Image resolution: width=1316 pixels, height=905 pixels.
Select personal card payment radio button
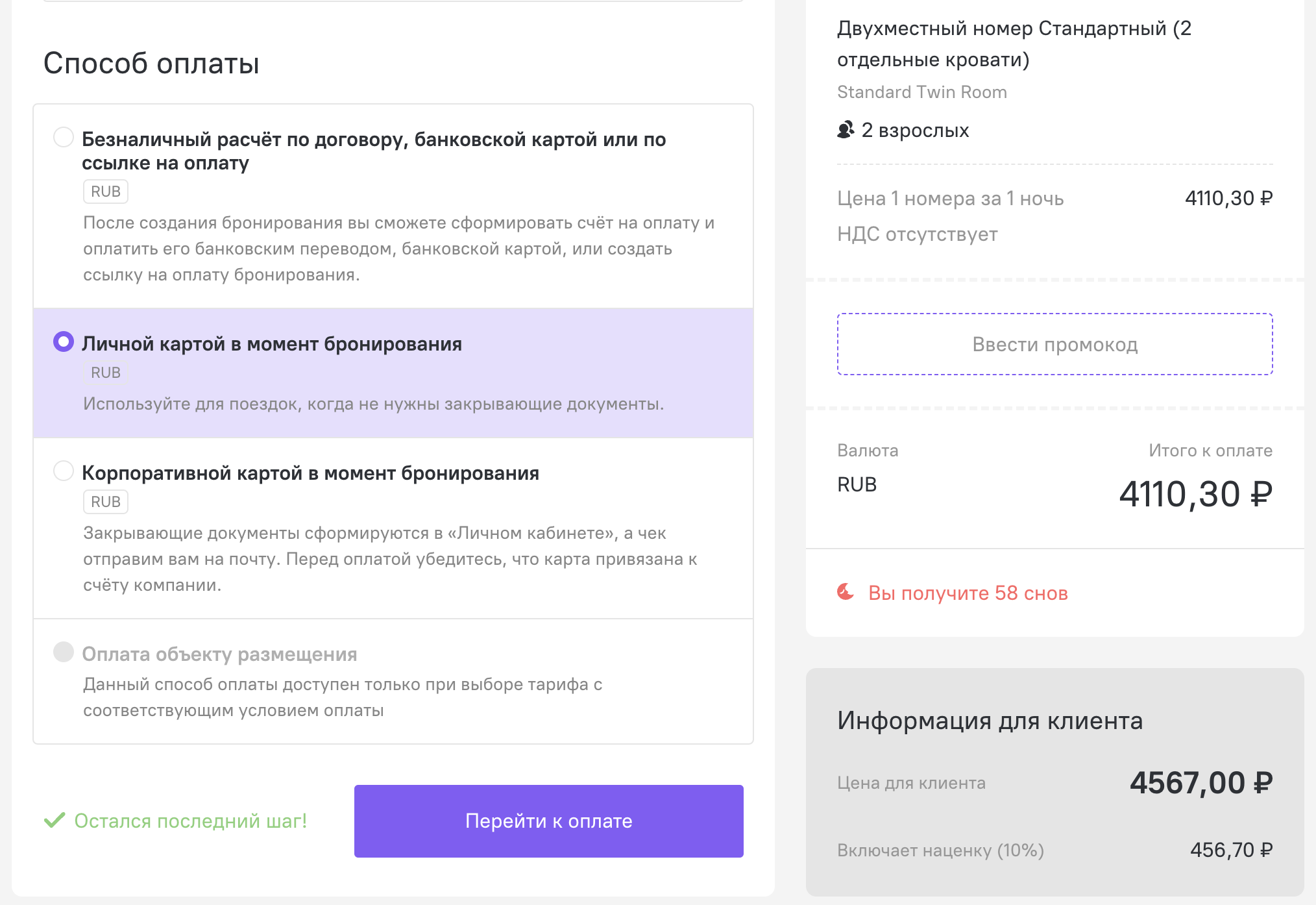[x=64, y=341]
